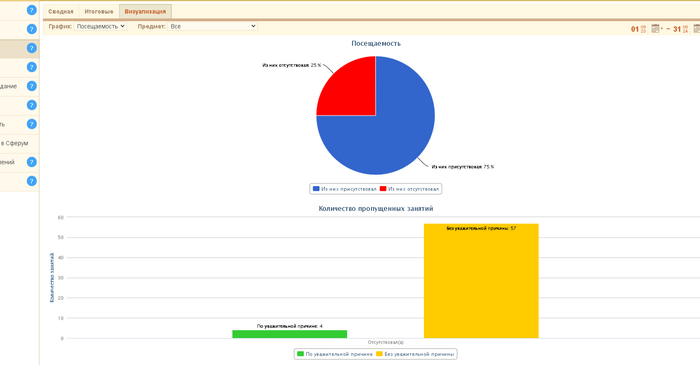
Task: Open the 'в Сферум' sidebar item
Action: [x=14, y=143]
